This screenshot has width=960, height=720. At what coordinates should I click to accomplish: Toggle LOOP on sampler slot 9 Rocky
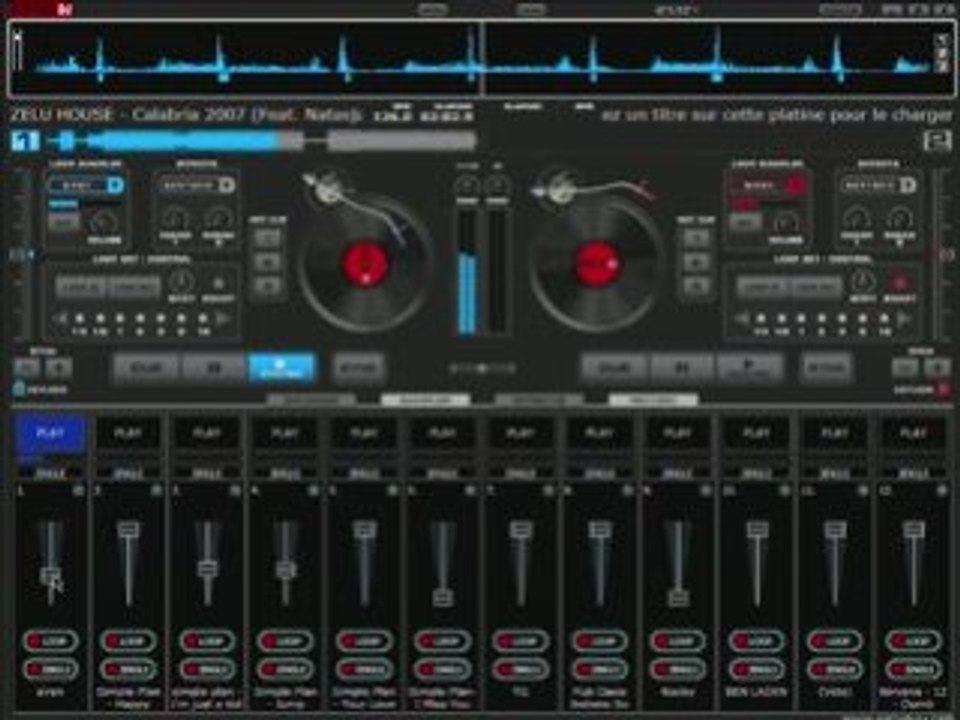(678, 641)
